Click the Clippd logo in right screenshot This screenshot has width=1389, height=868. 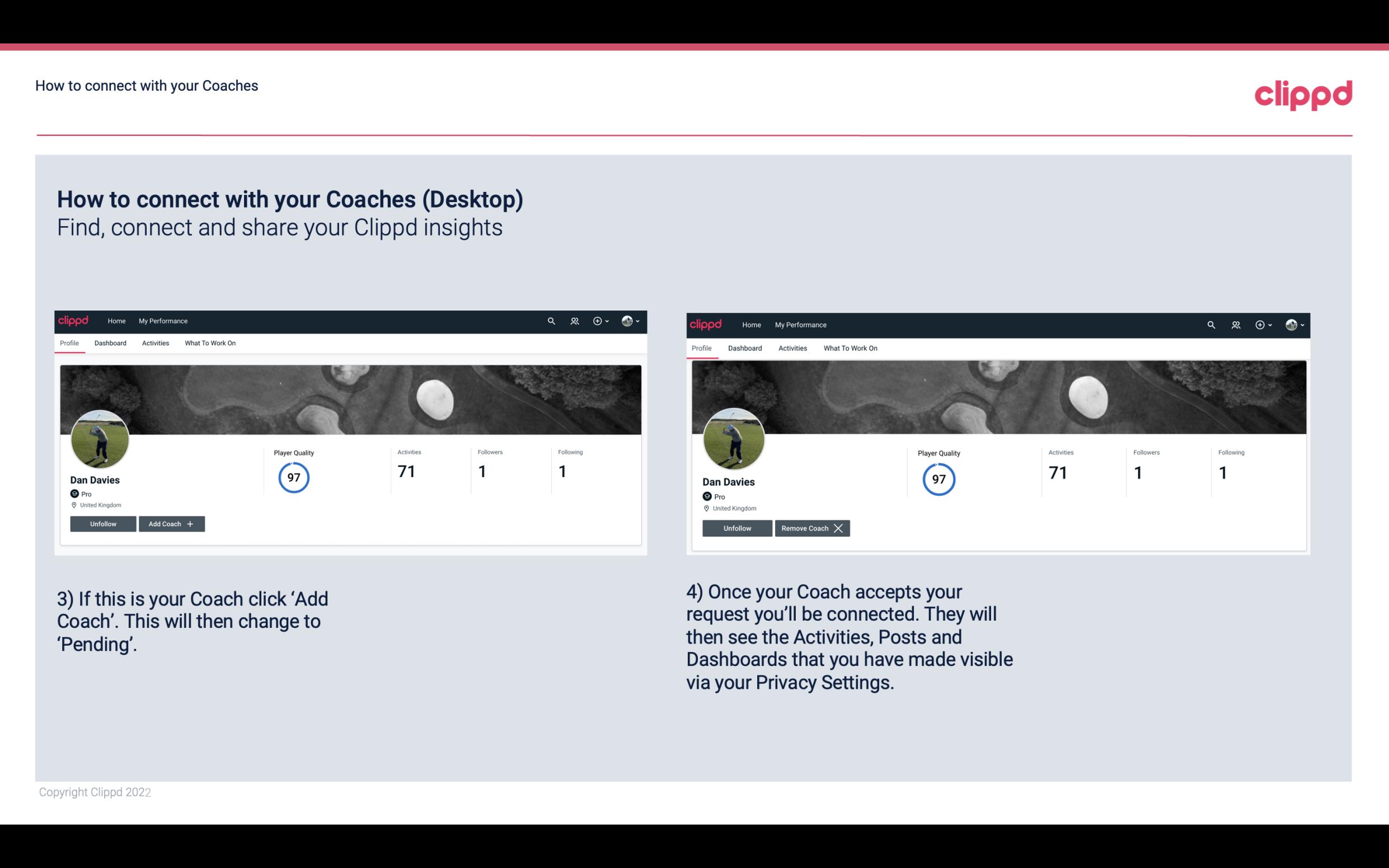707,324
